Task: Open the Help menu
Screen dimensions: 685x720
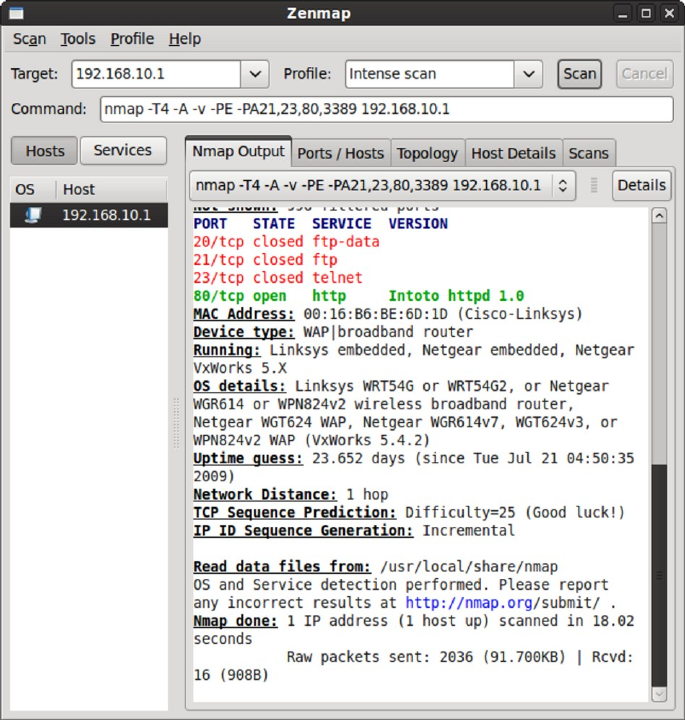Action: point(185,39)
